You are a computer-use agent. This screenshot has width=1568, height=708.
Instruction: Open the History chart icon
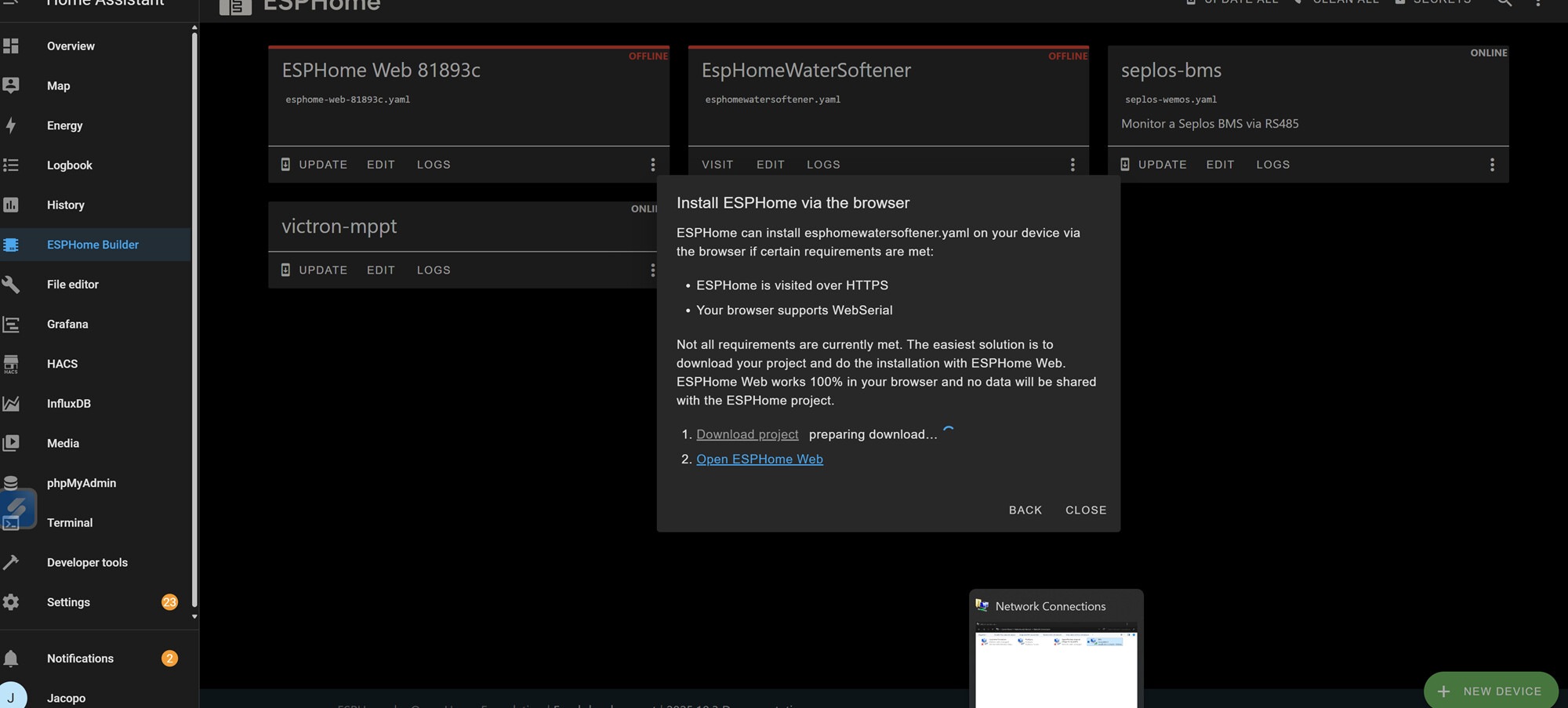click(x=11, y=205)
